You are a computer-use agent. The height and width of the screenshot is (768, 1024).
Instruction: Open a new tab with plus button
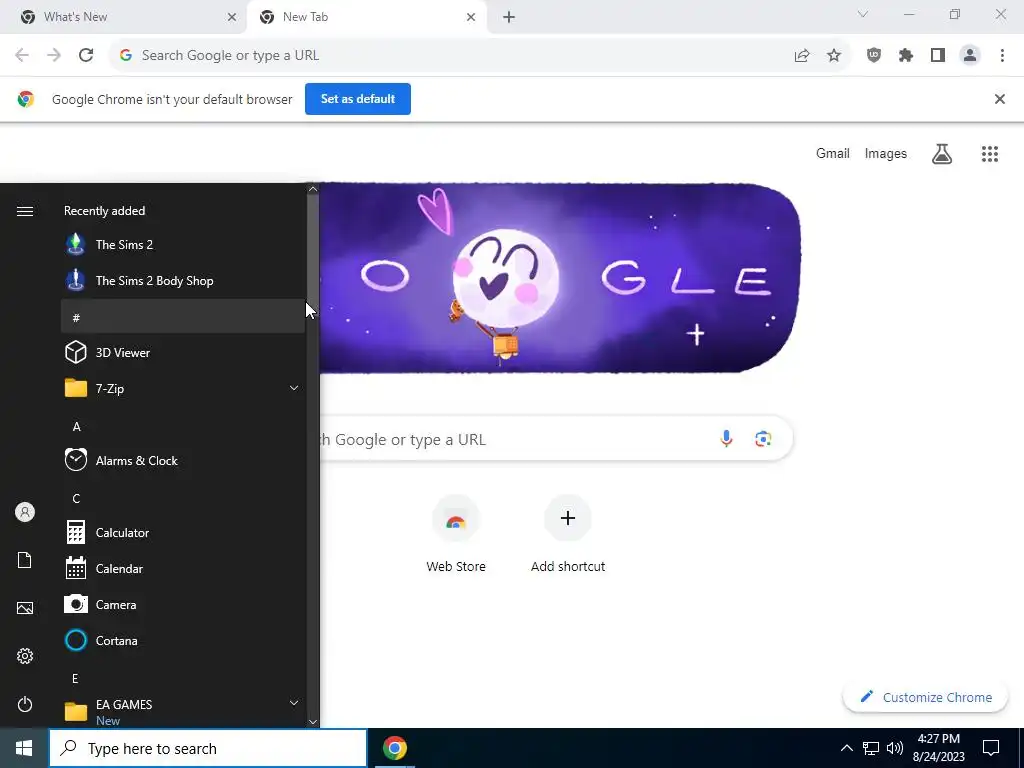pos(509,17)
